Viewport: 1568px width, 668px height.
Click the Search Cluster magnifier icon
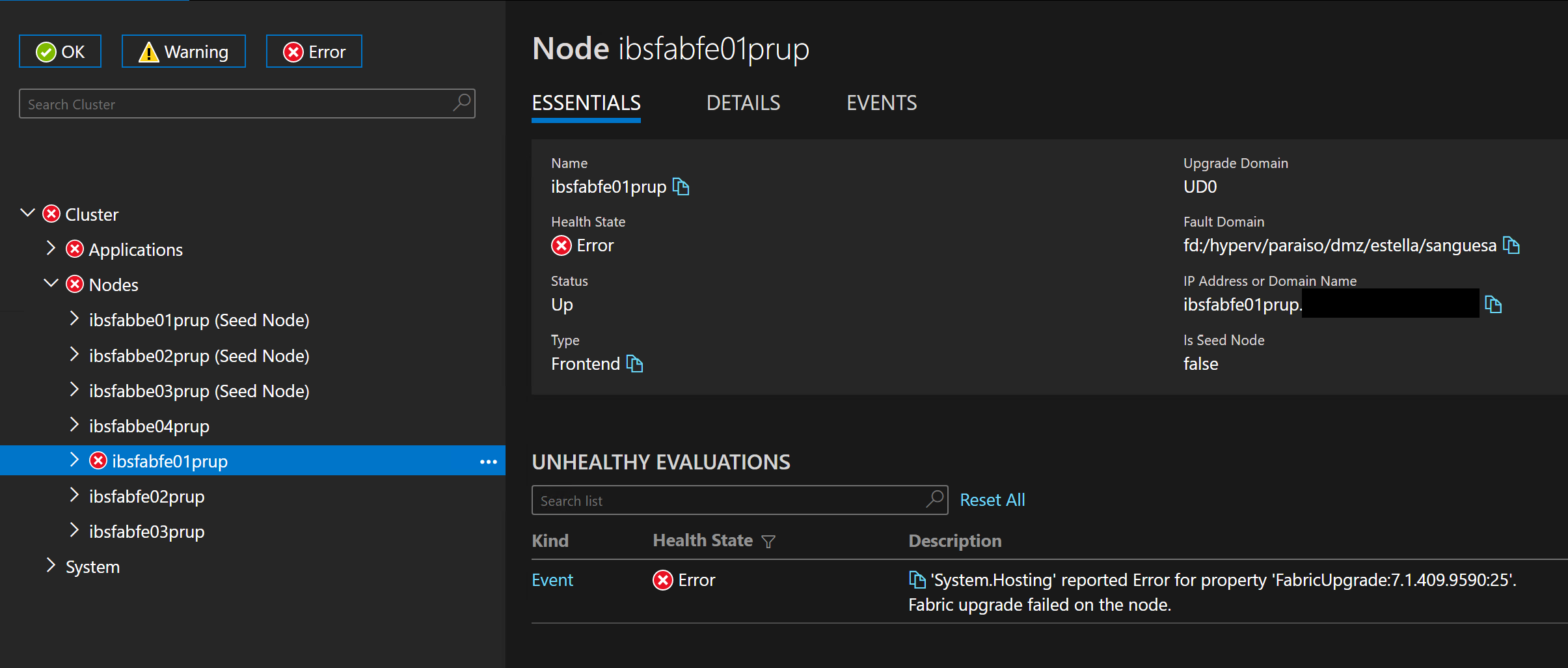pos(461,104)
